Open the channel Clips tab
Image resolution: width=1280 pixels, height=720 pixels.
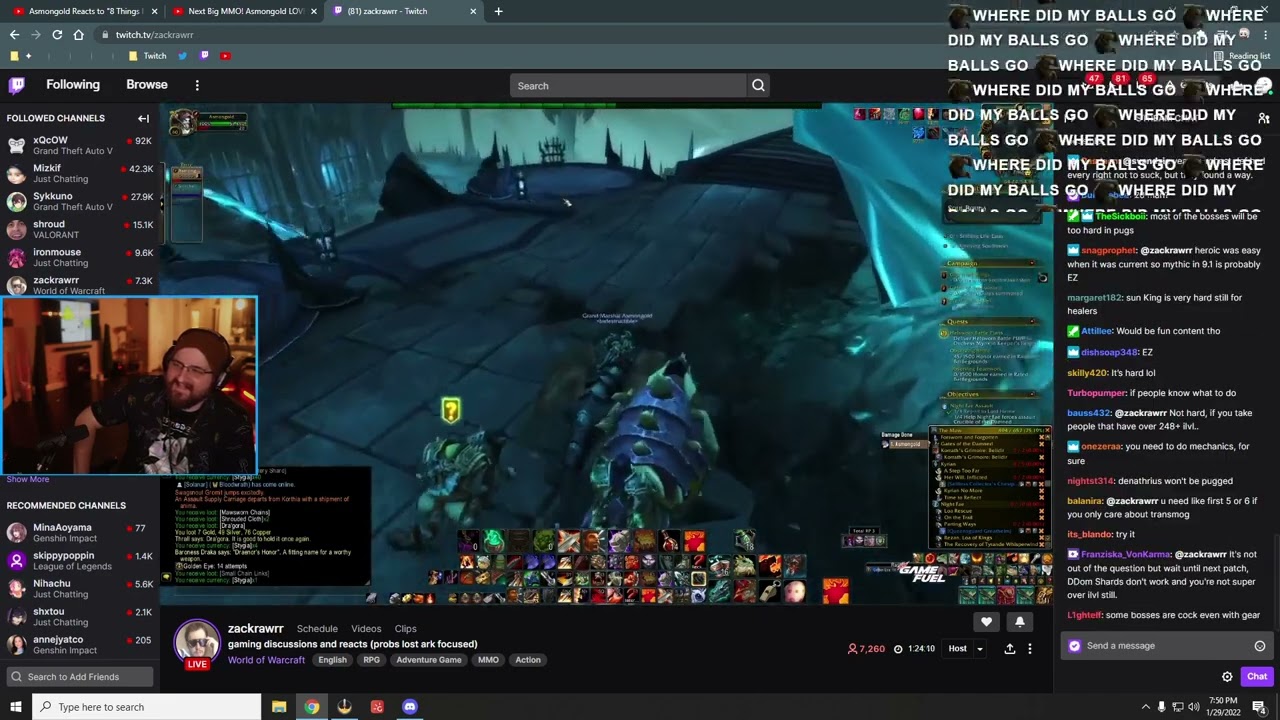click(x=405, y=629)
